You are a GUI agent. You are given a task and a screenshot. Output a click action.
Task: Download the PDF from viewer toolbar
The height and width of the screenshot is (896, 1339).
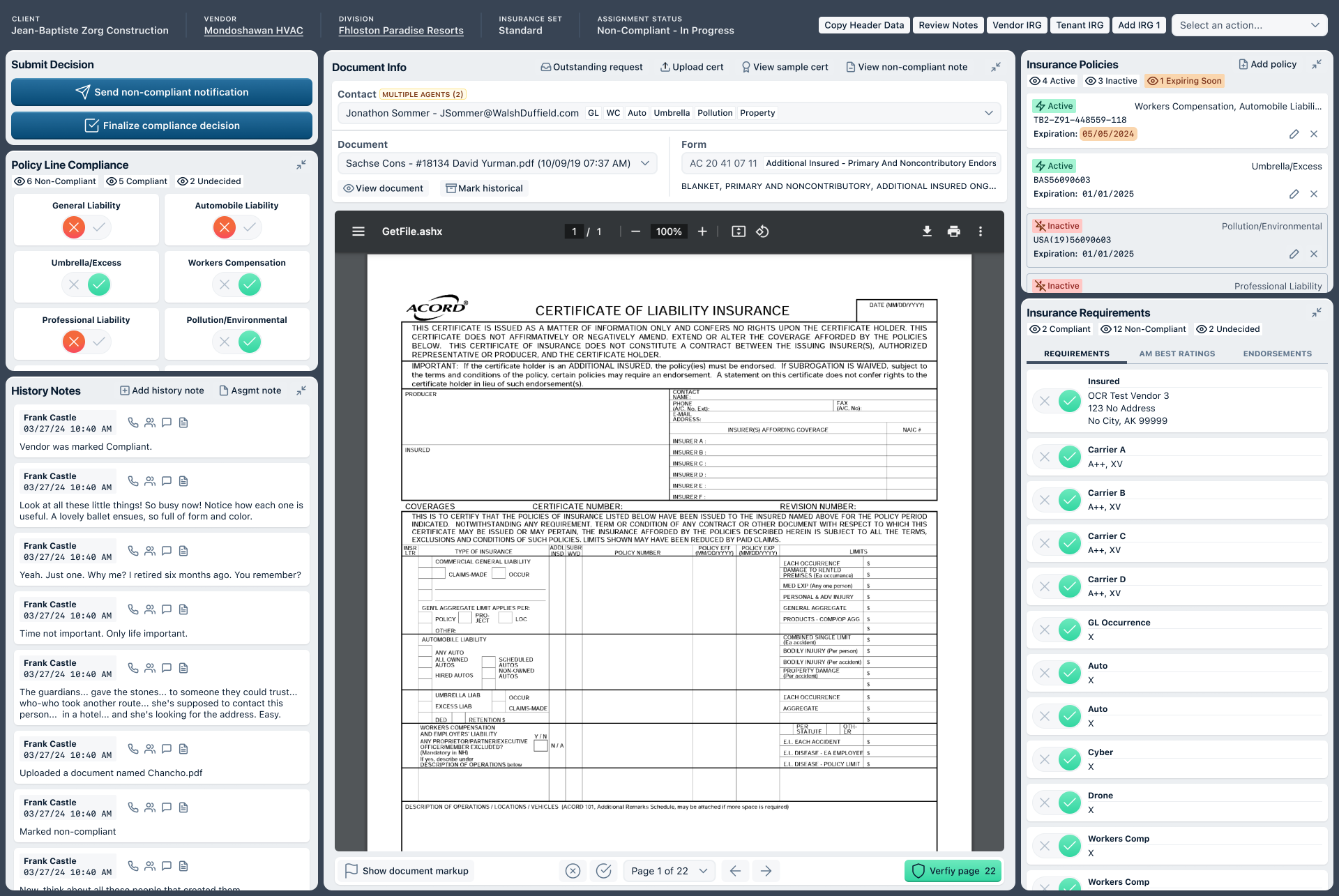pyautogui.click(x=927, y=231)
